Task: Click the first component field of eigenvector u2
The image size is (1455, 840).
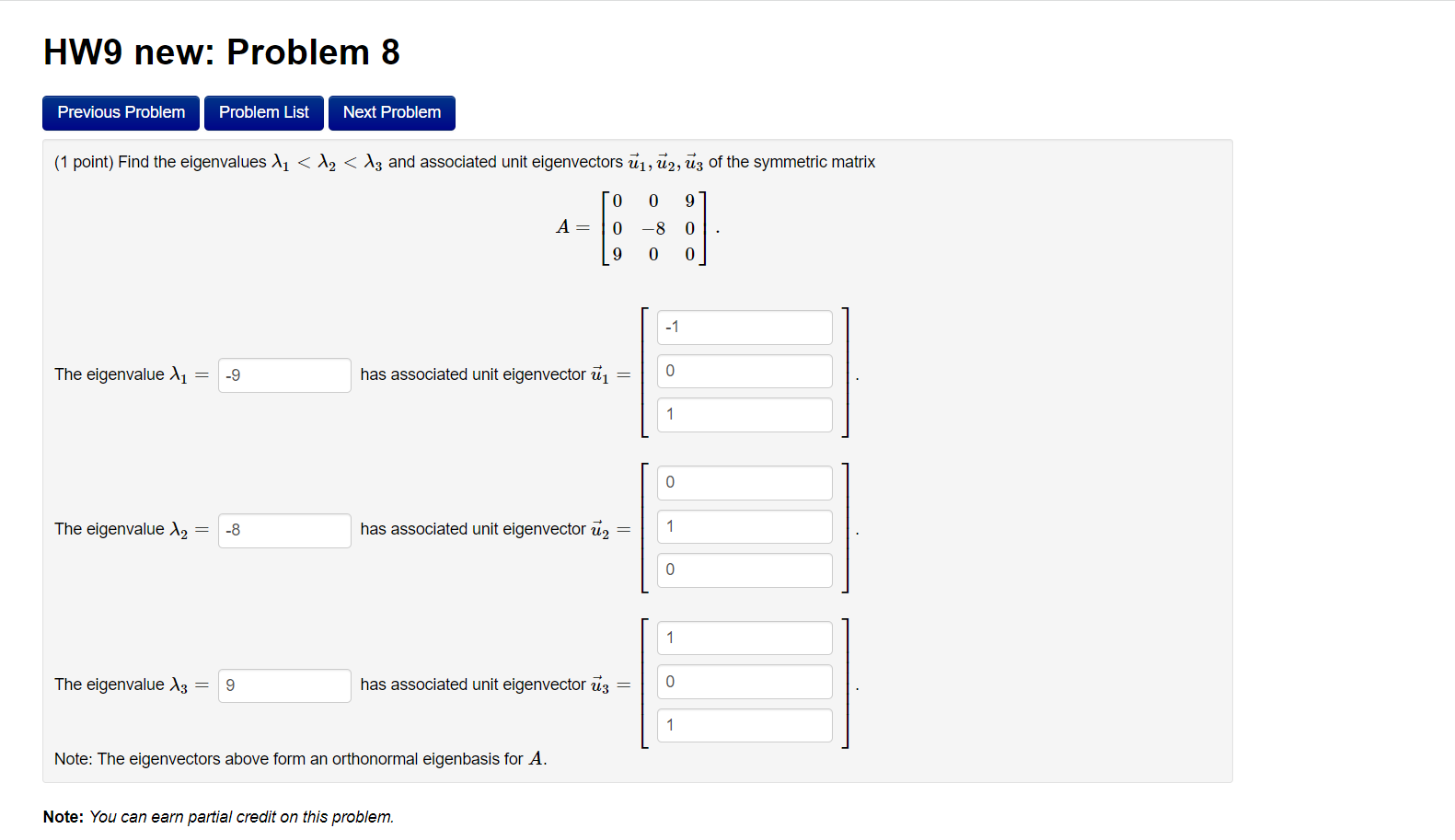Action: (x=744, y=482)
